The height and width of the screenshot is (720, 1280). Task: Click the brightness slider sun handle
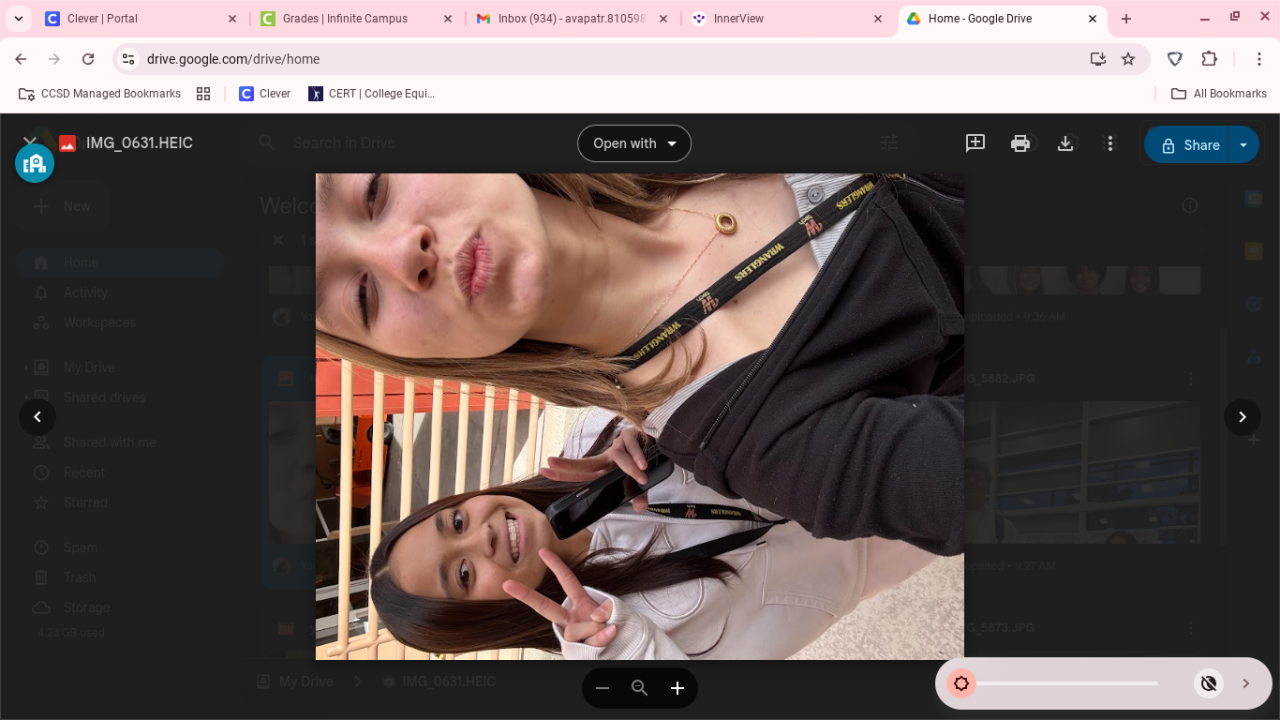(961, 683)
